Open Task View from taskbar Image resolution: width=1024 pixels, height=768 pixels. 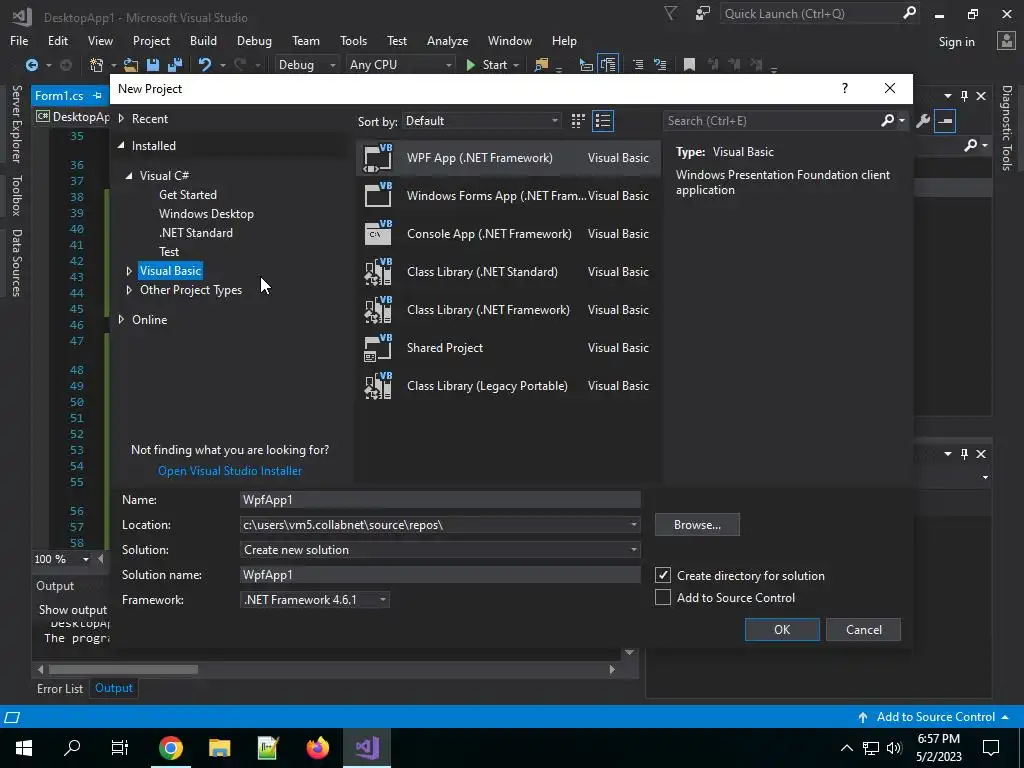(120, 748)
